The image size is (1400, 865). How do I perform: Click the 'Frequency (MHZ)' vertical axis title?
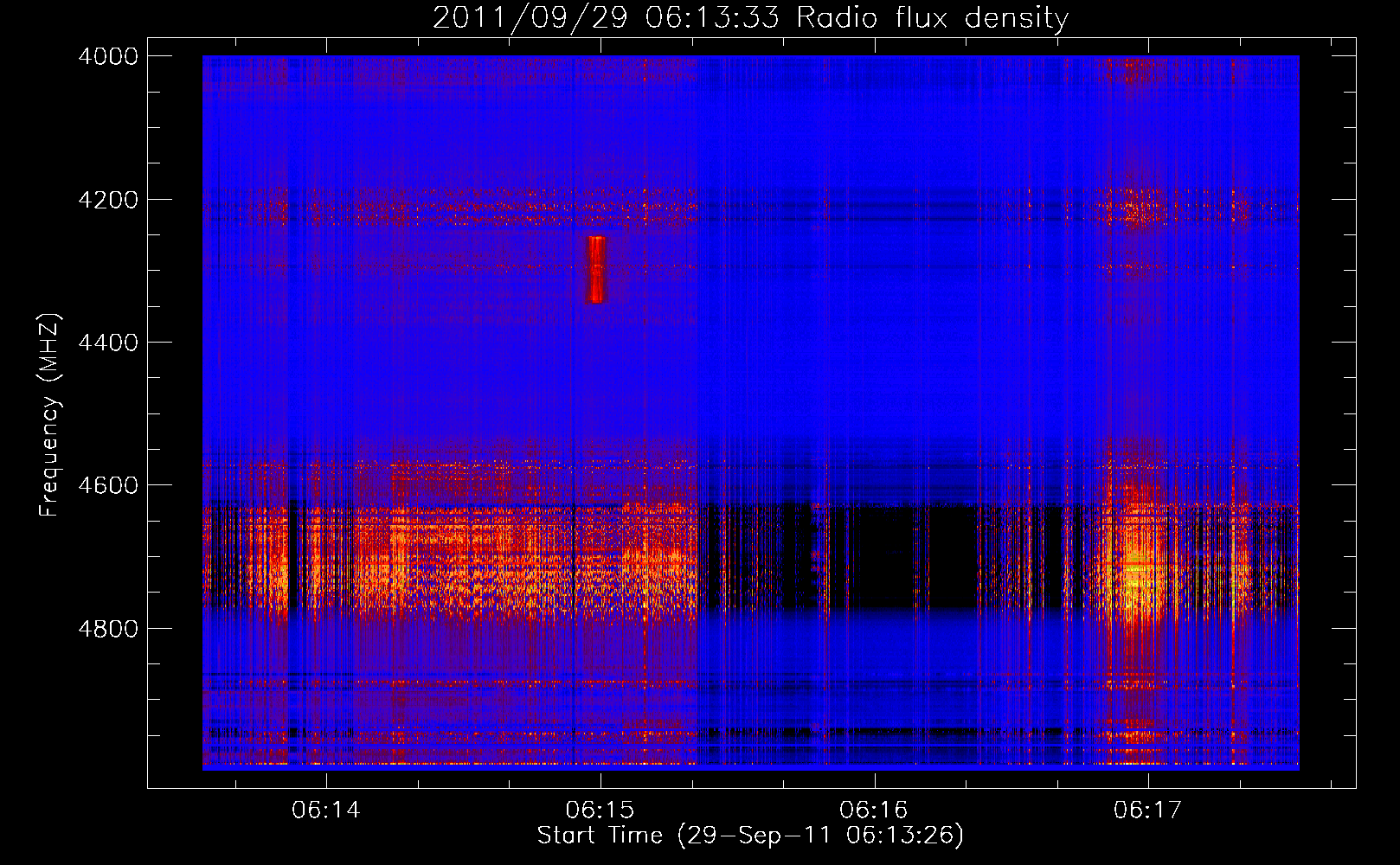click(x=49, y=415)
